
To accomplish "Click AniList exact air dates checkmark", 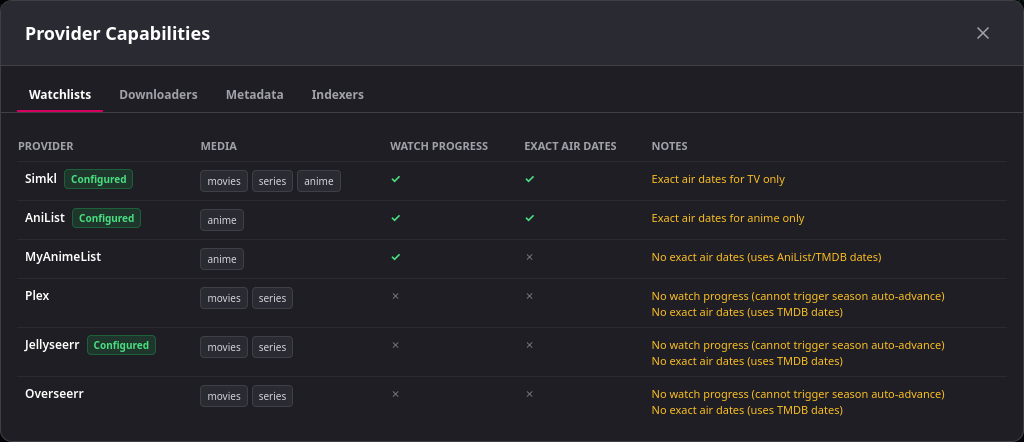I will coord(530,218).
